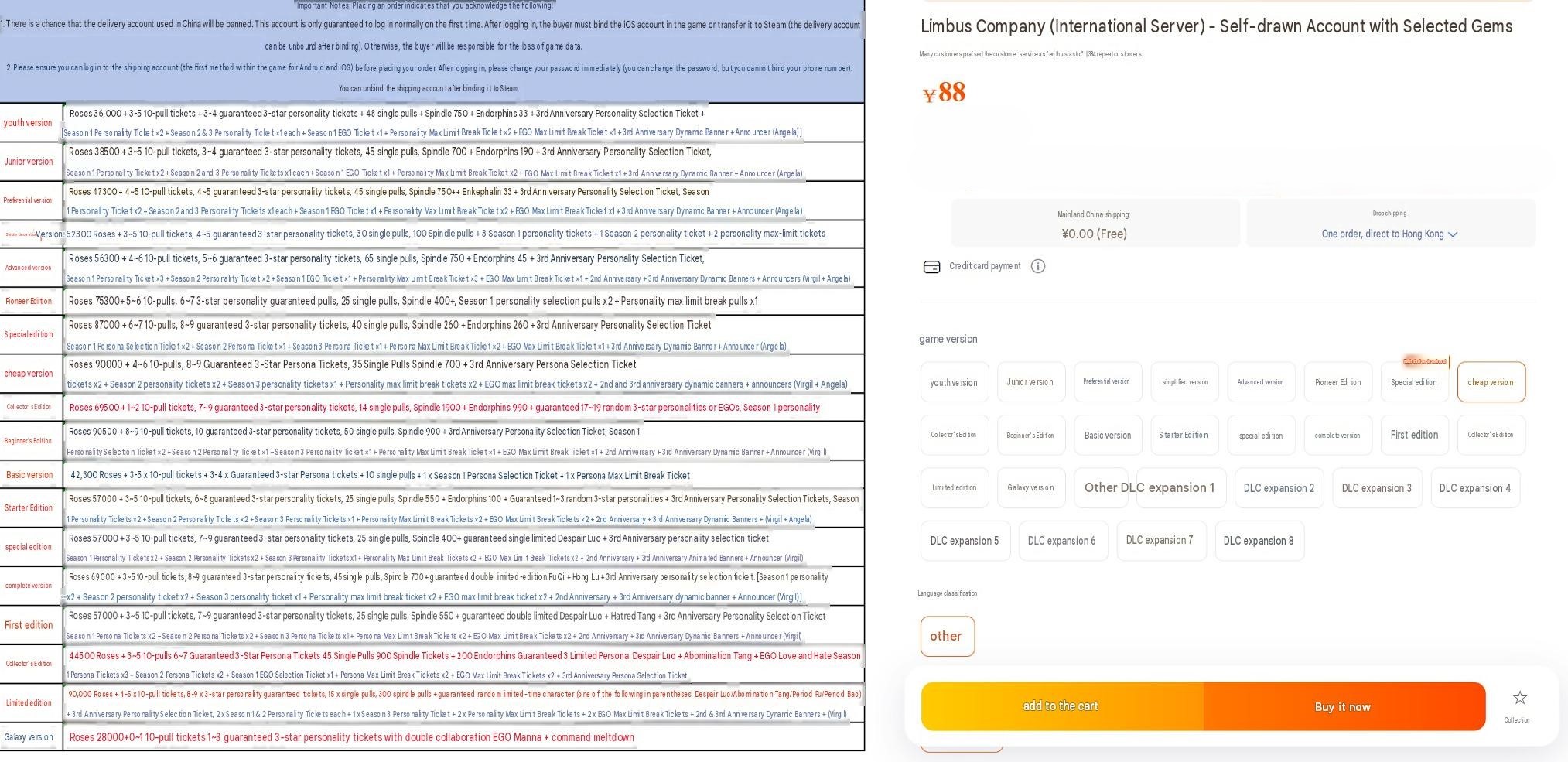
Task: Click the red '90,000 Roses' row text
Action: click(x=464, y=695)
